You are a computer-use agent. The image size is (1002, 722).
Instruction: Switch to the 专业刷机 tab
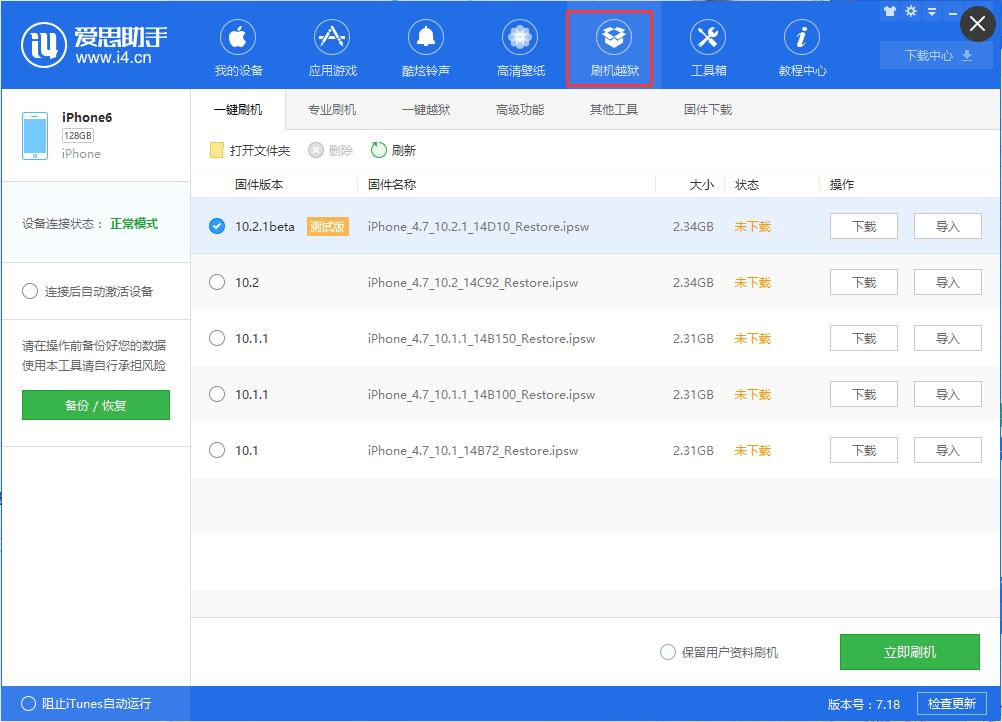pos(331,109)
